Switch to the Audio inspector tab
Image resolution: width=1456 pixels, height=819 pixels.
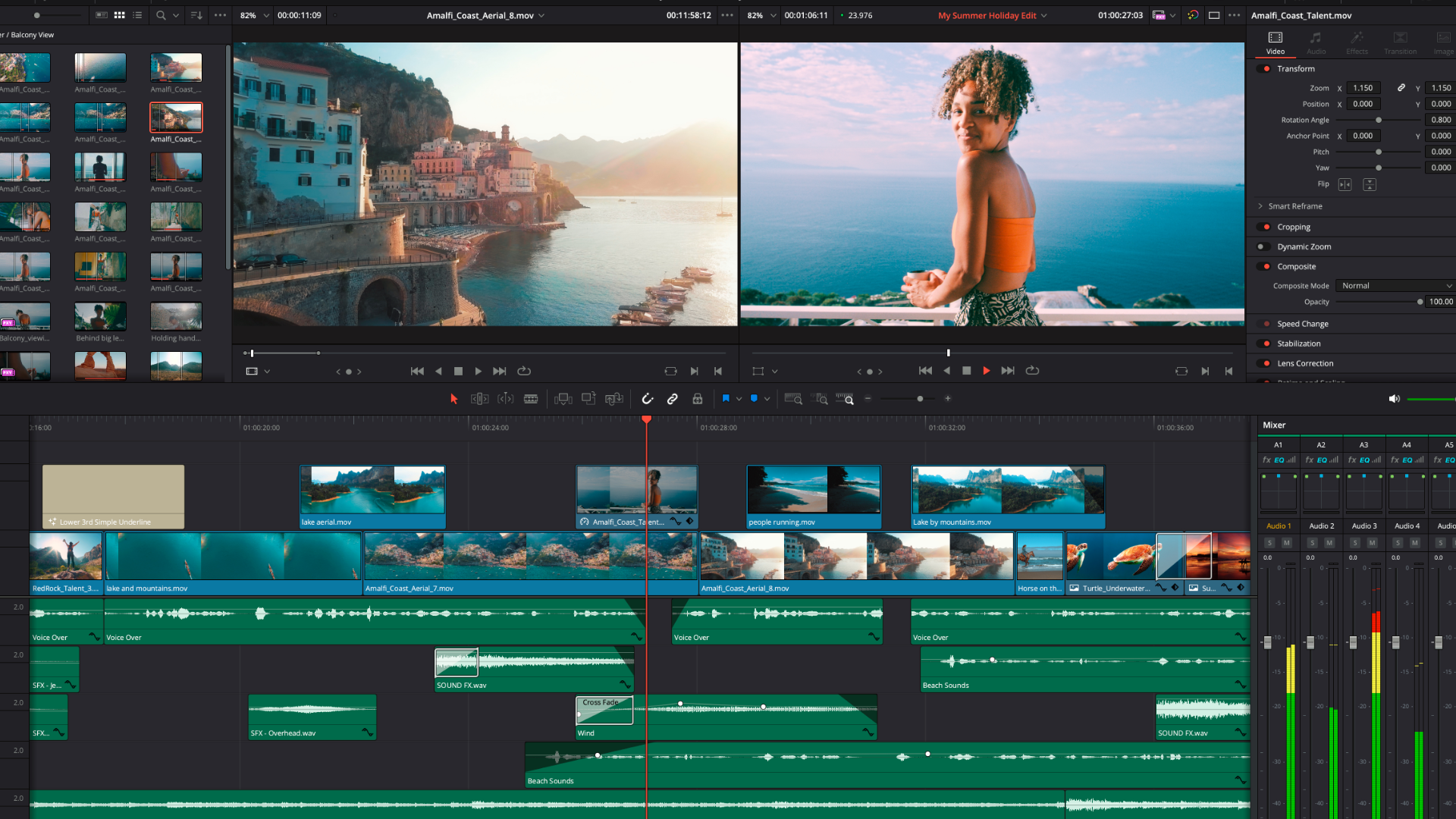point(1316,42)
